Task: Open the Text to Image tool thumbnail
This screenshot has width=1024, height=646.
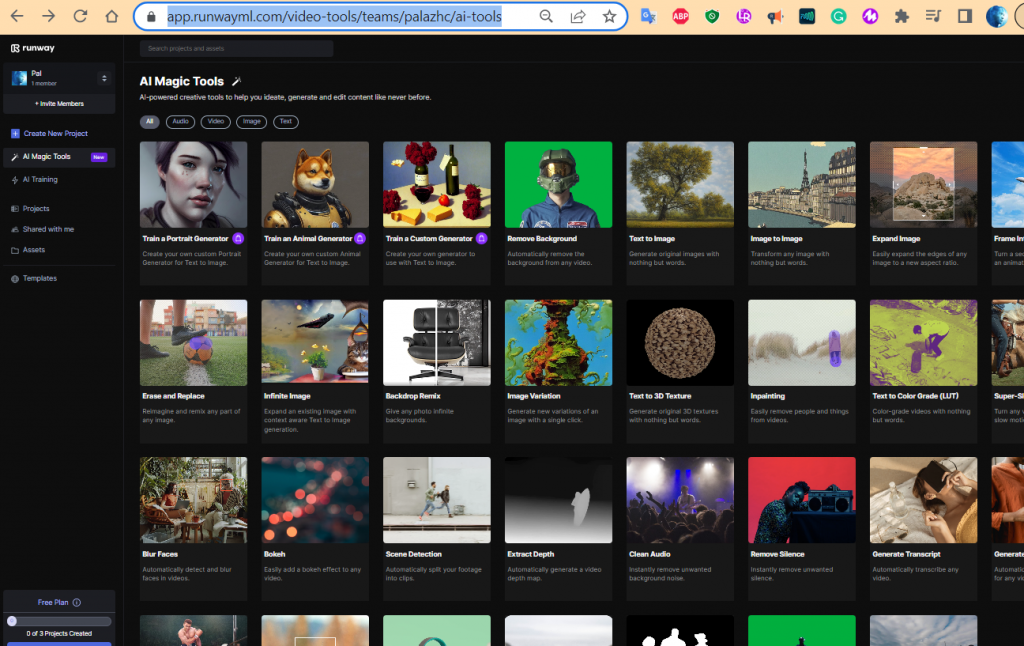Action: coord(680,185)
